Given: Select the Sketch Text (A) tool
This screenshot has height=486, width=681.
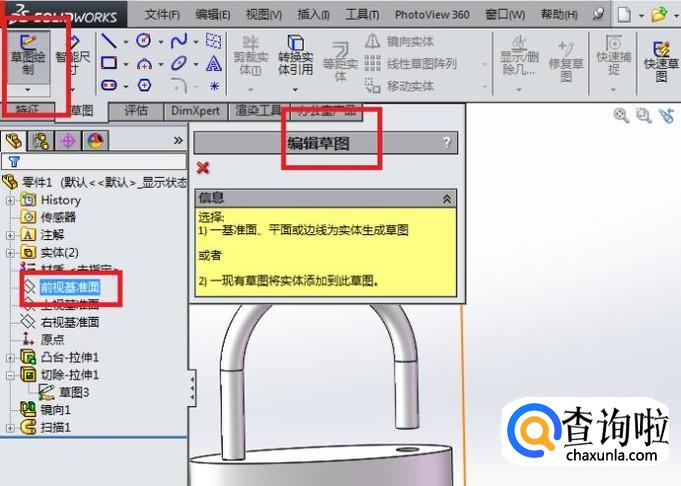Looking at the screenshot, I should pos(214,63).
